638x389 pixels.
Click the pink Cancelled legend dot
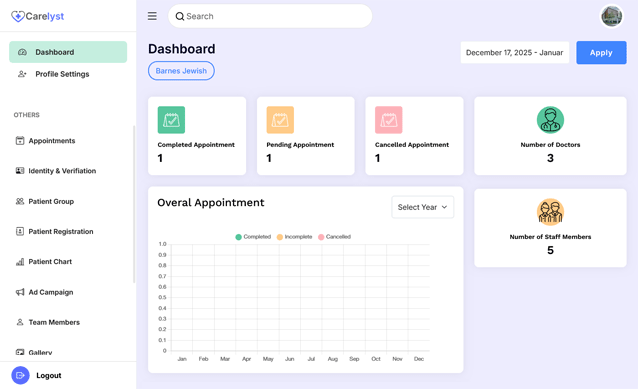321,237
